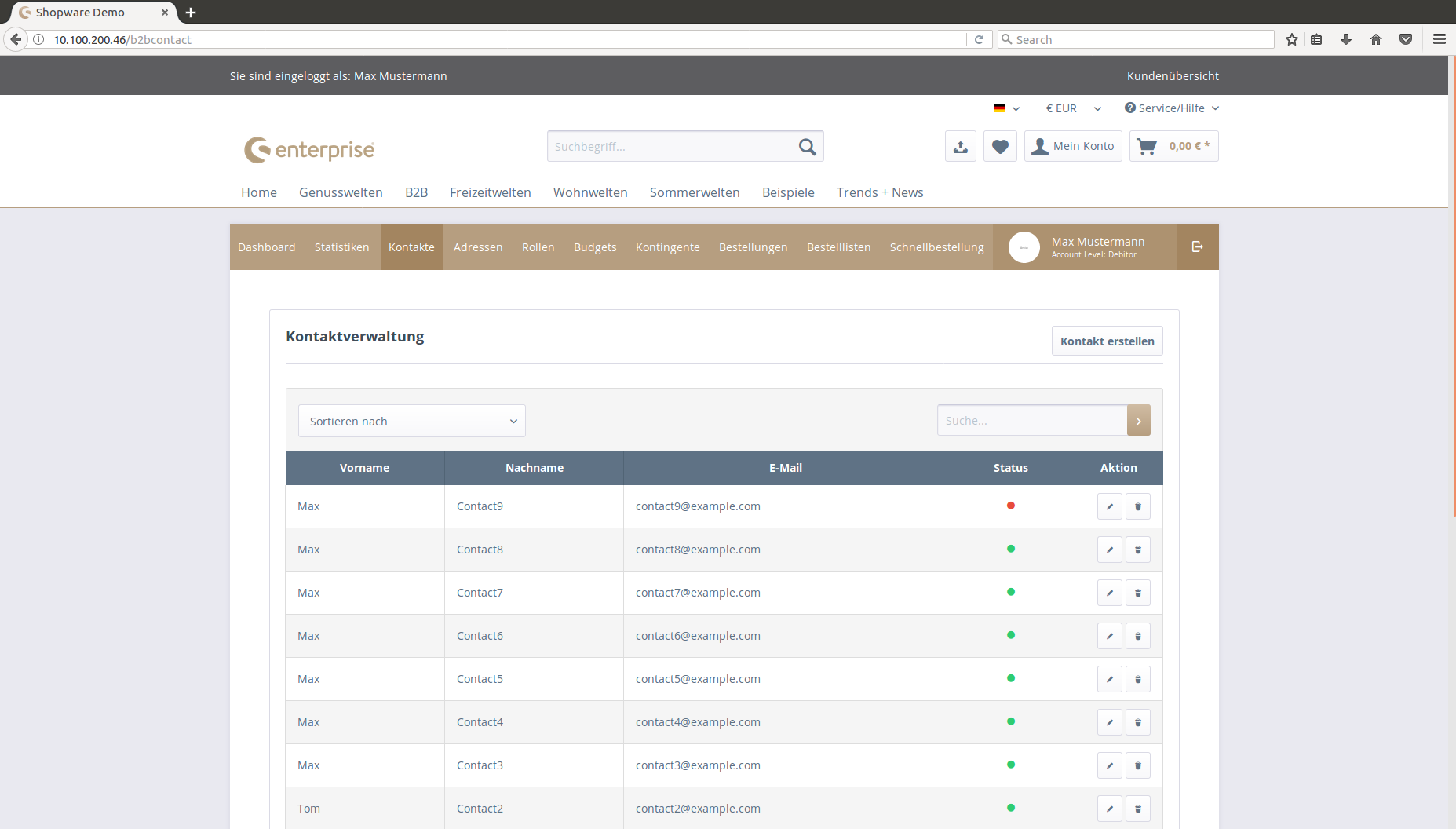1456x829 pixels.
Task: Edit Contact5 with the pencil icon
Action: (1109, 679)
